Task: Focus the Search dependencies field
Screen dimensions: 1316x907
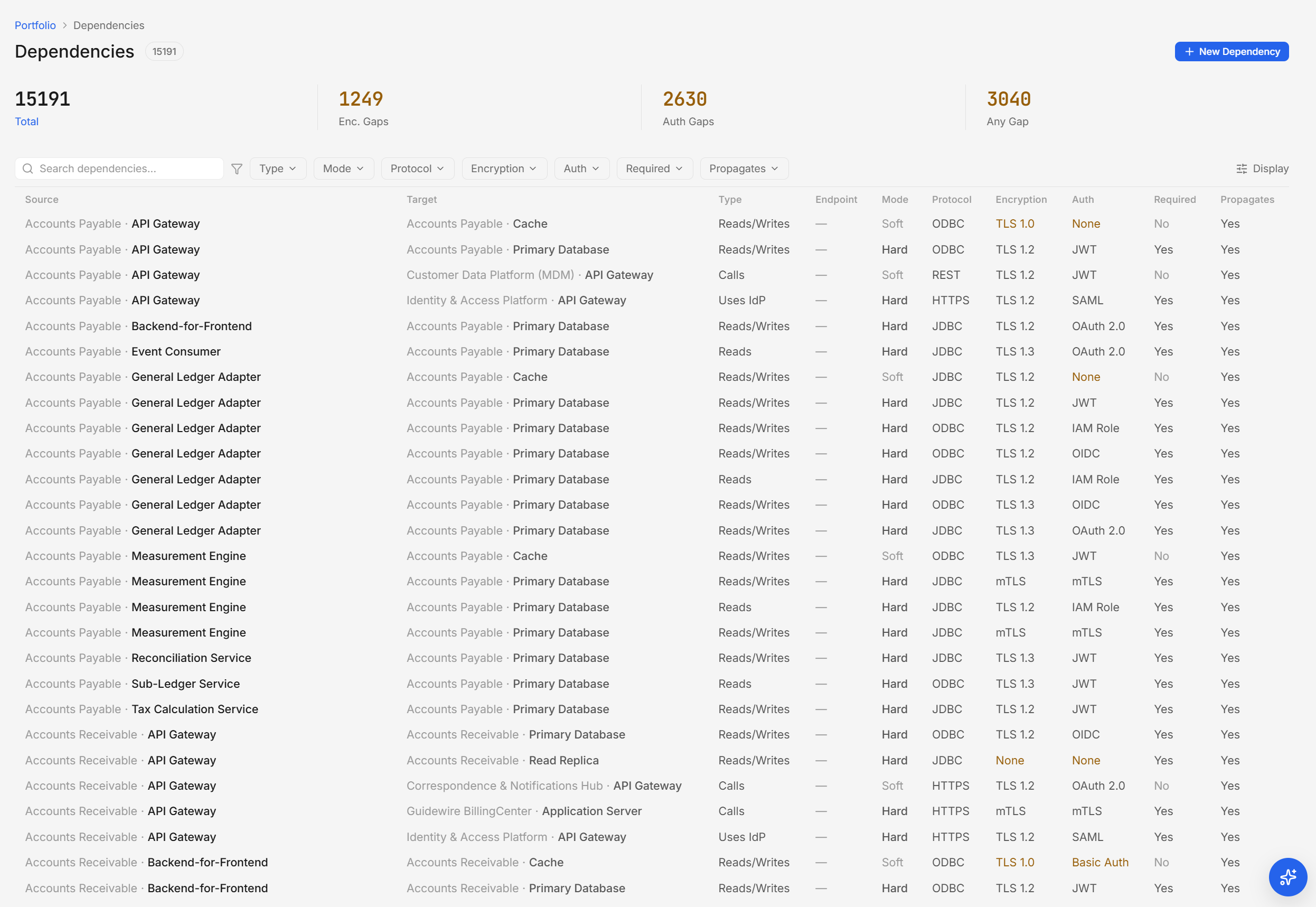Action: point(119,169)
